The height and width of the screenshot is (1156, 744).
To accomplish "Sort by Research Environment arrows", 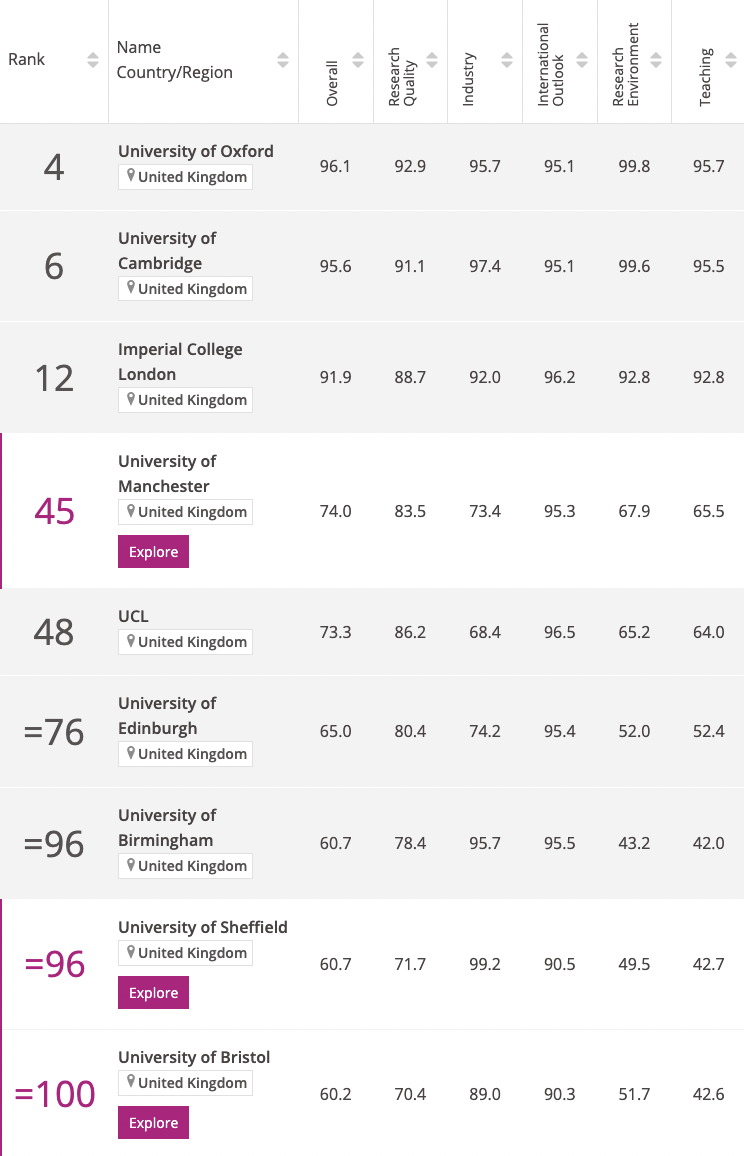I will click(656, 60).
